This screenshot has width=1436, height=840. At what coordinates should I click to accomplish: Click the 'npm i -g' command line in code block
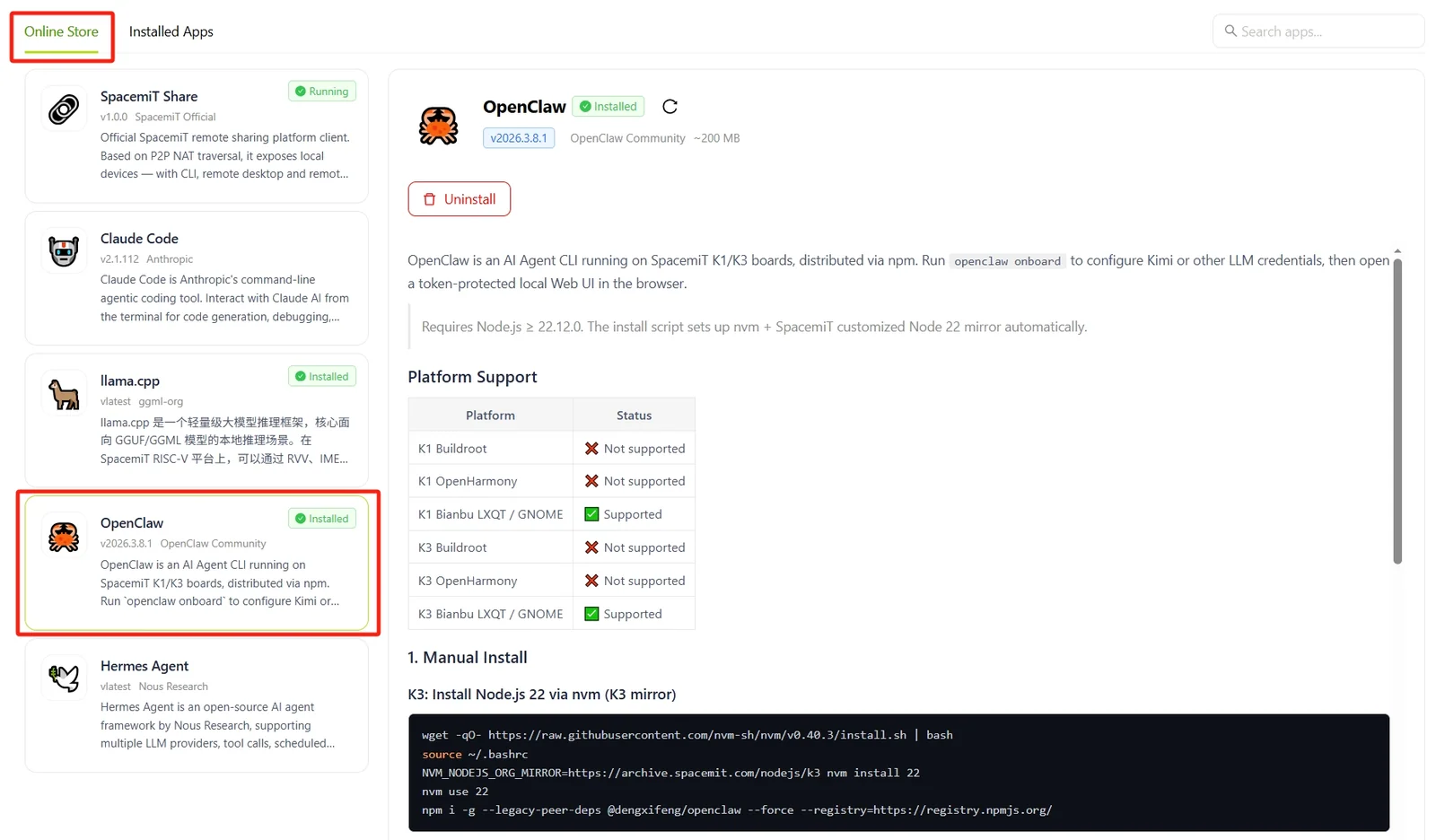point(737,810)
